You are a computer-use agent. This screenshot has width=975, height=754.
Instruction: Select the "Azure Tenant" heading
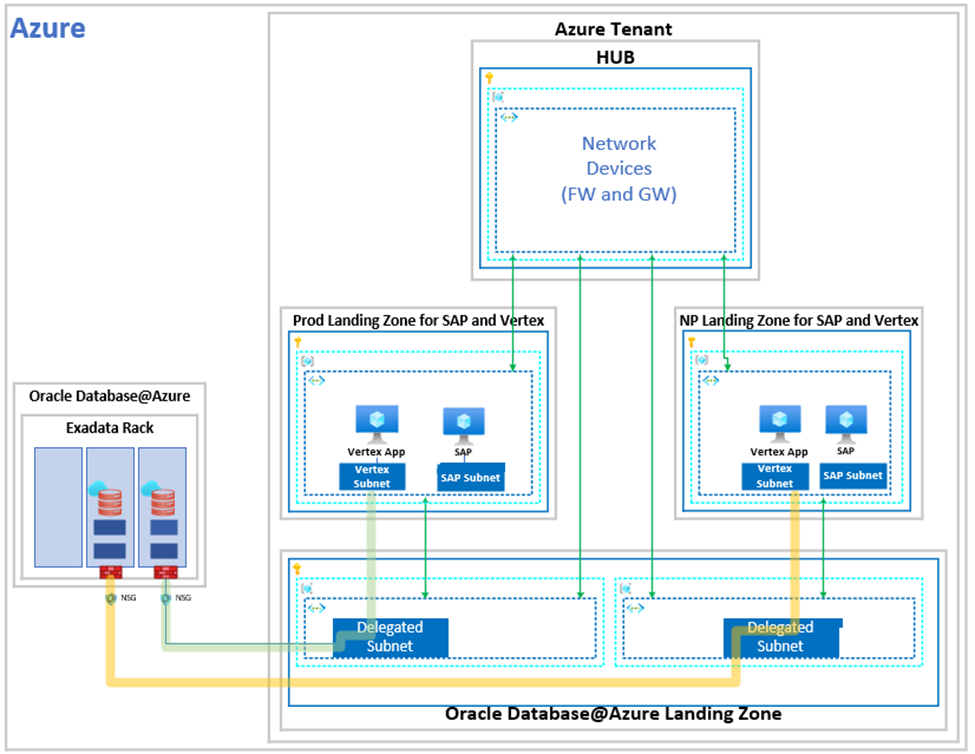[613, 29]
